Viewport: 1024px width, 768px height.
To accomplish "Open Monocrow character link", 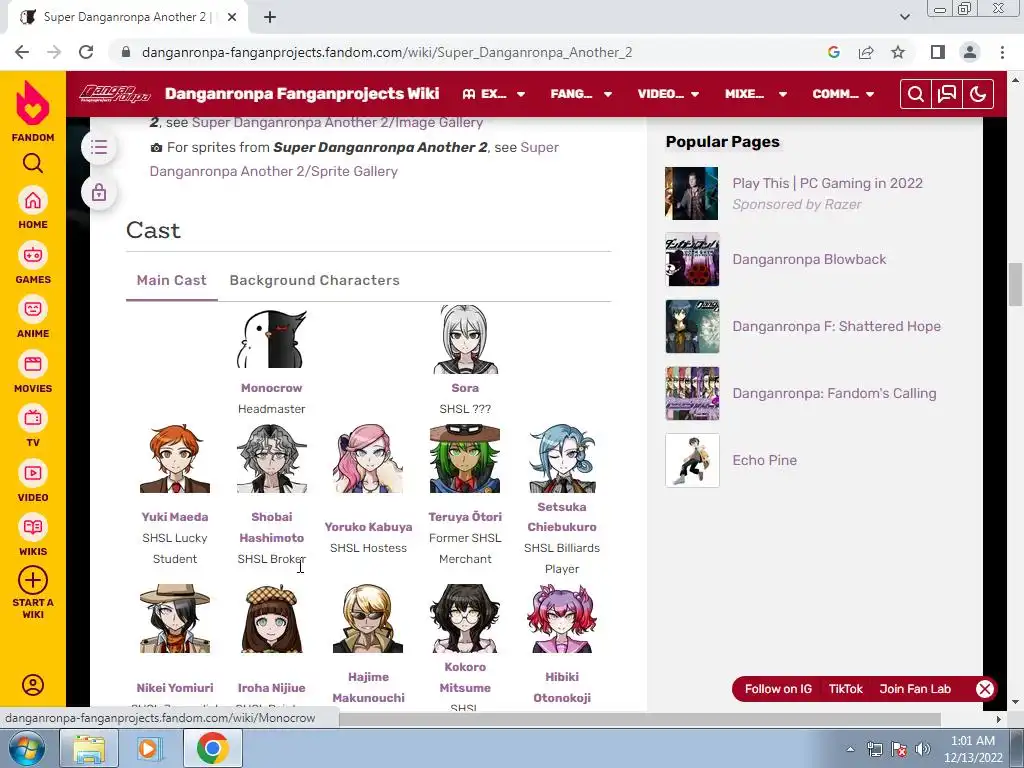I will click(x=271, y=388).
